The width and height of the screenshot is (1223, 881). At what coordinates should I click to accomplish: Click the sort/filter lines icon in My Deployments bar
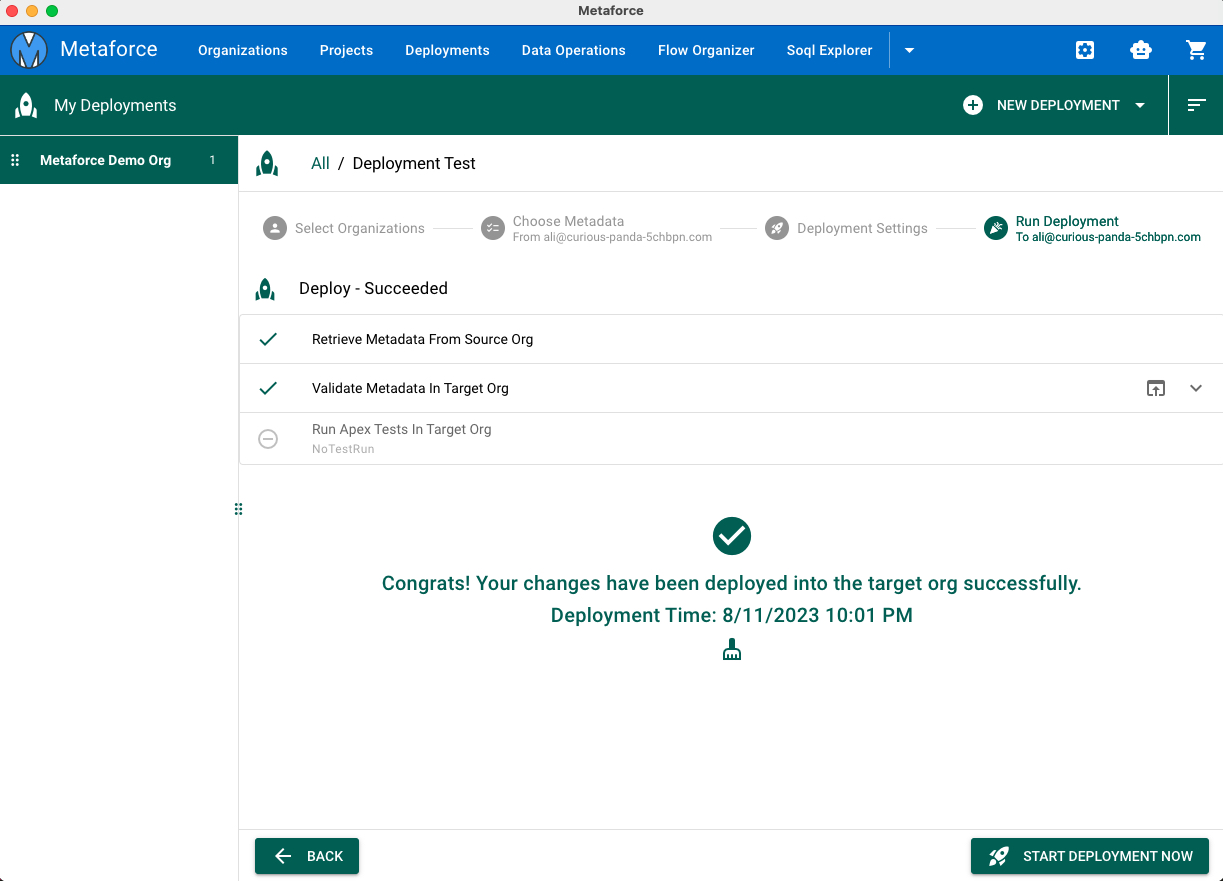[x=1197, y=105]
